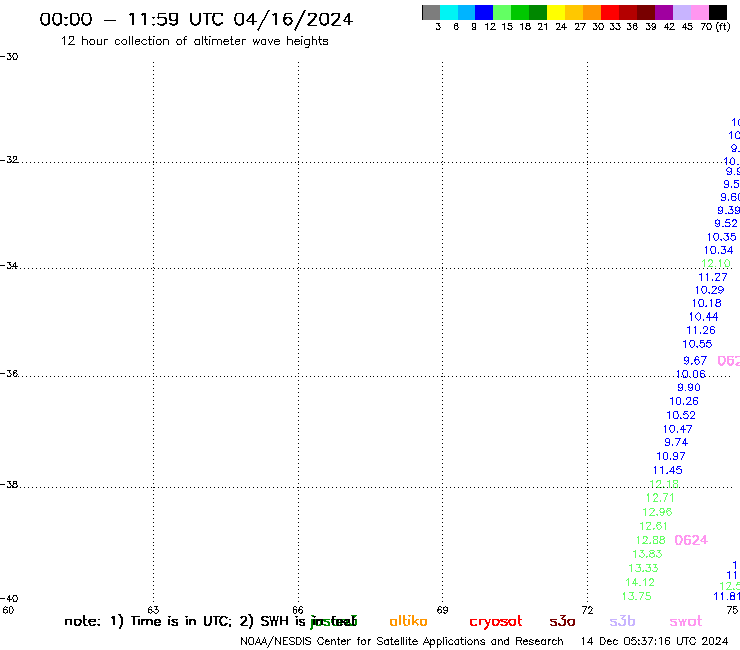Click the longitude axis label 66
This screenshot has width=740, height=650.
click(x=298, y=610)
